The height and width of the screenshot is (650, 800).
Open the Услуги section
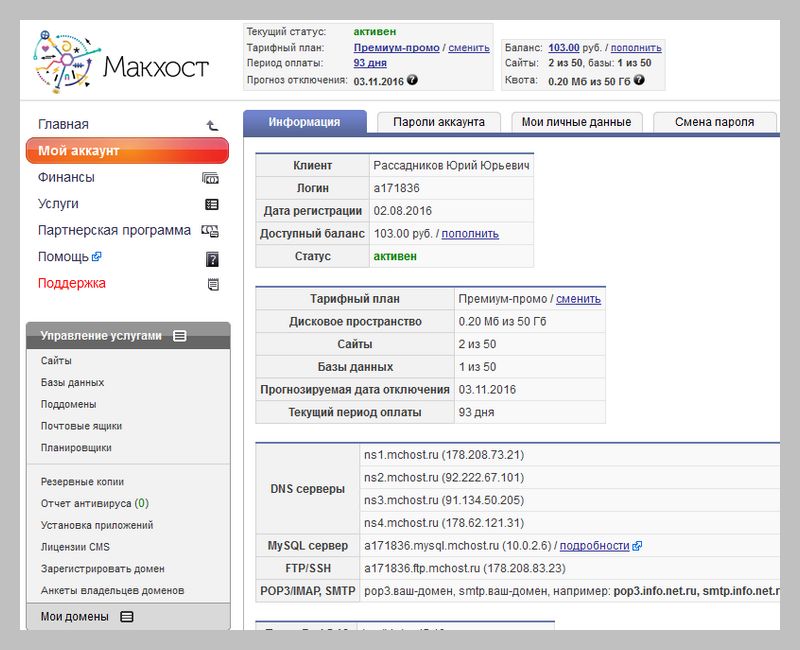(x=58, y=204)
